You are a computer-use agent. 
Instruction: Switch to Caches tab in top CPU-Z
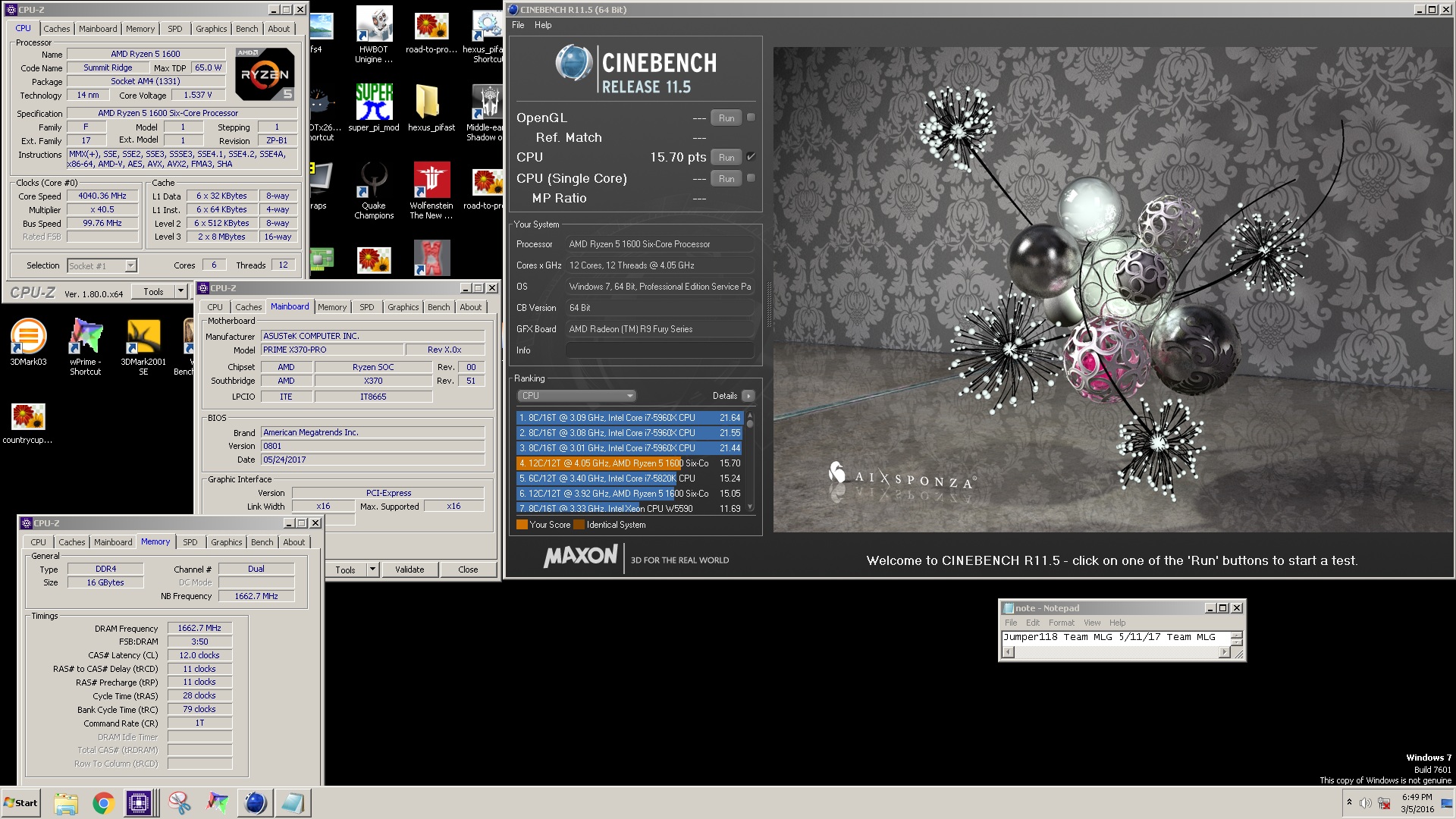56,29
